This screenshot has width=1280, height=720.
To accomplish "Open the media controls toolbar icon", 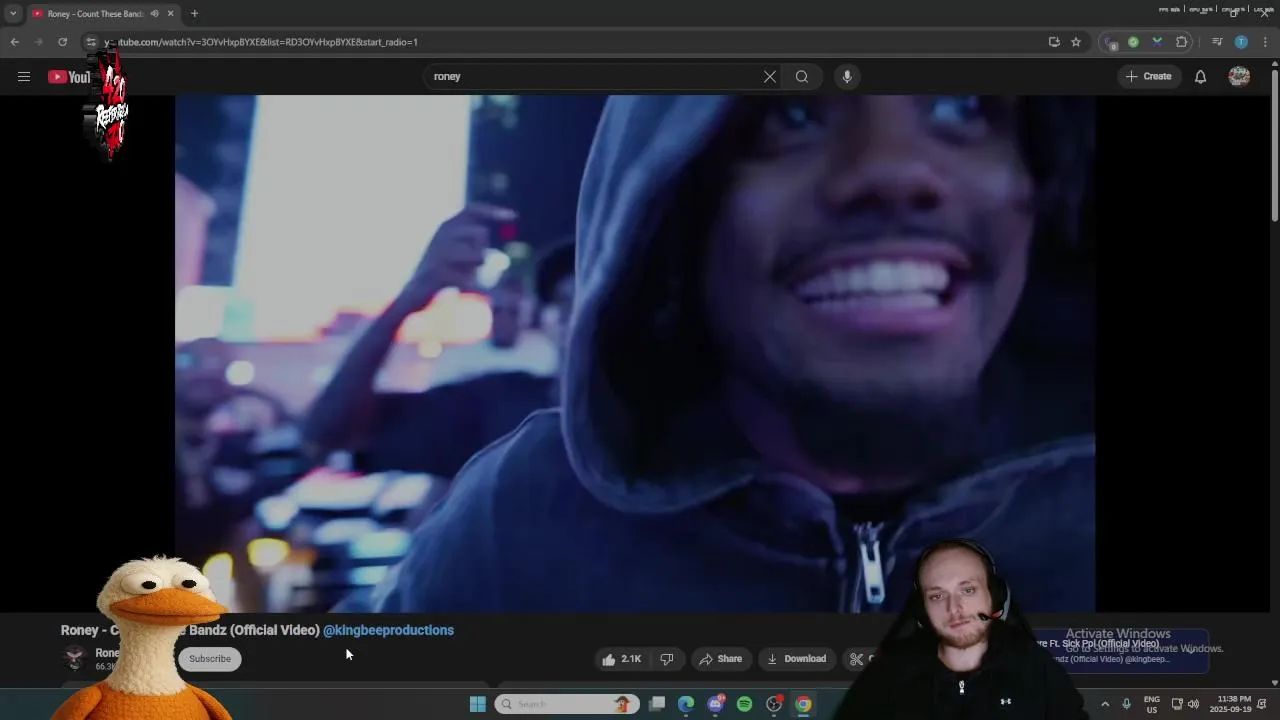I will click(1217, 42).
